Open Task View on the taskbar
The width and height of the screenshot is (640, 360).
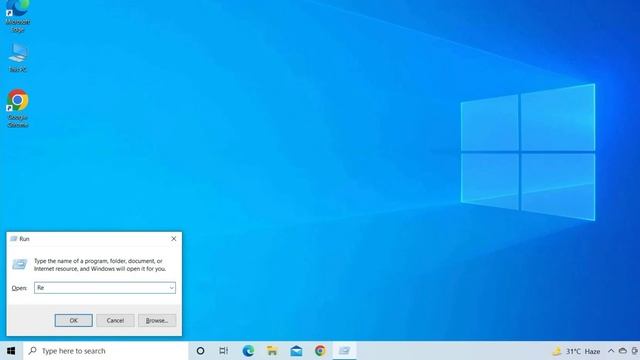point(223,351)
